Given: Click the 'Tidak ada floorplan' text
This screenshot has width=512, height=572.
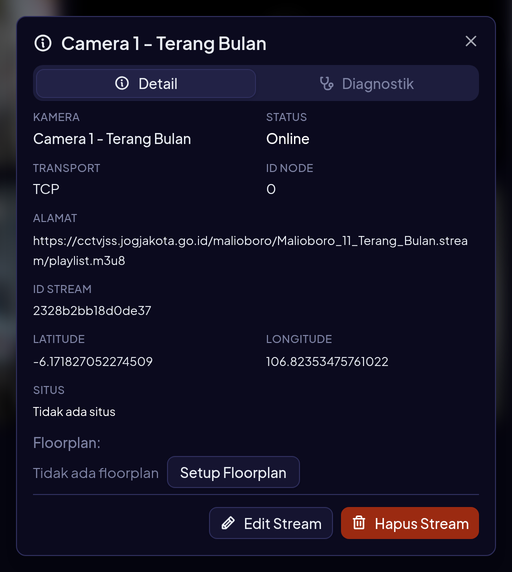Looking at the screenshot, I should (96, 473).
